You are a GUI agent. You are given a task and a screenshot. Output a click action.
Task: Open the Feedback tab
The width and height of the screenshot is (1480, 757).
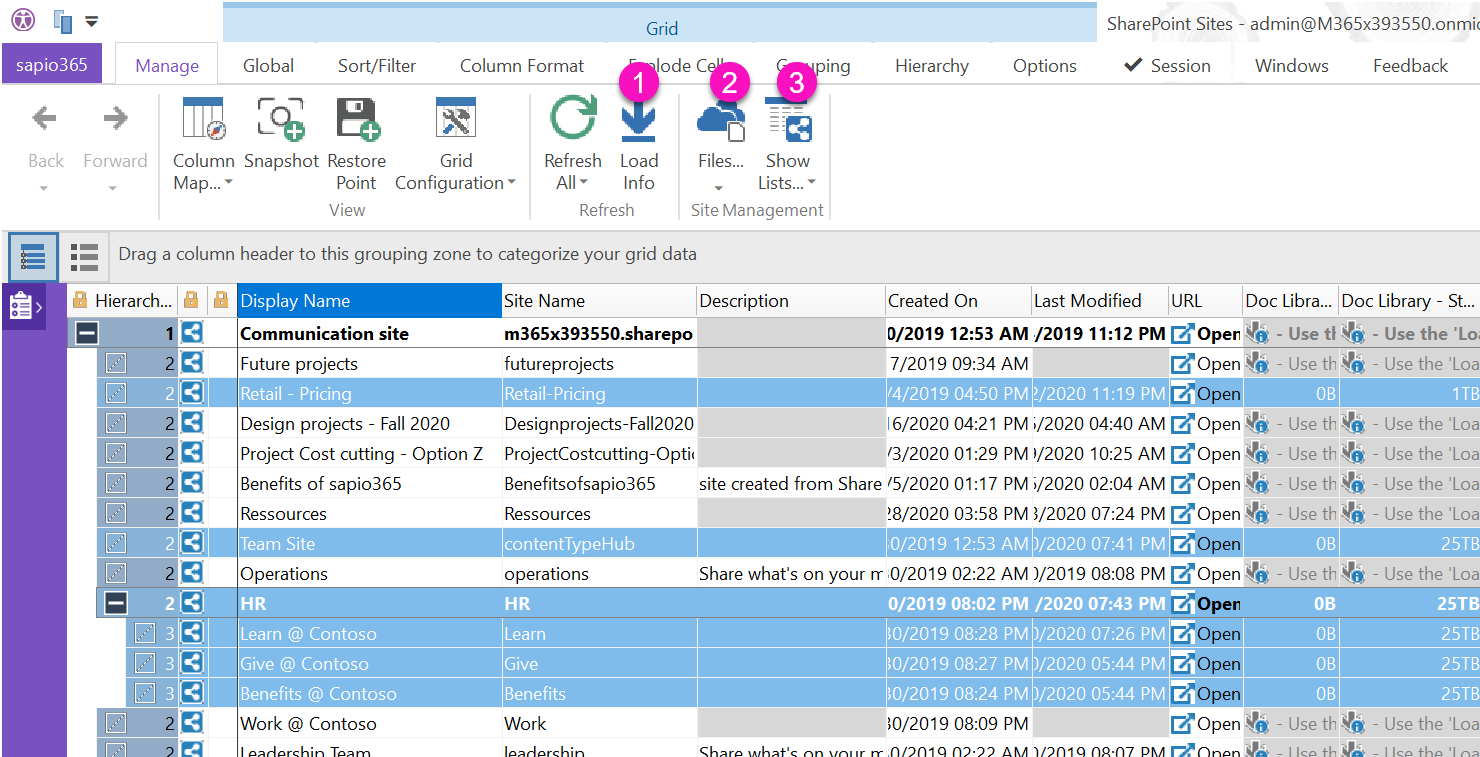1410,65
